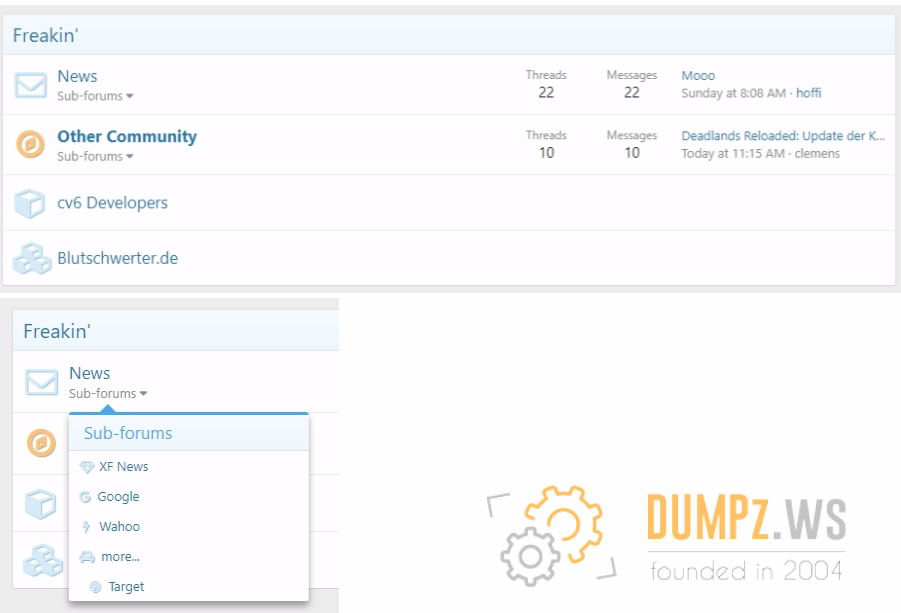Open the Deadlands Reloaded thread link
The height and width of the screenshot is (613, 901).
click(783, 136)
